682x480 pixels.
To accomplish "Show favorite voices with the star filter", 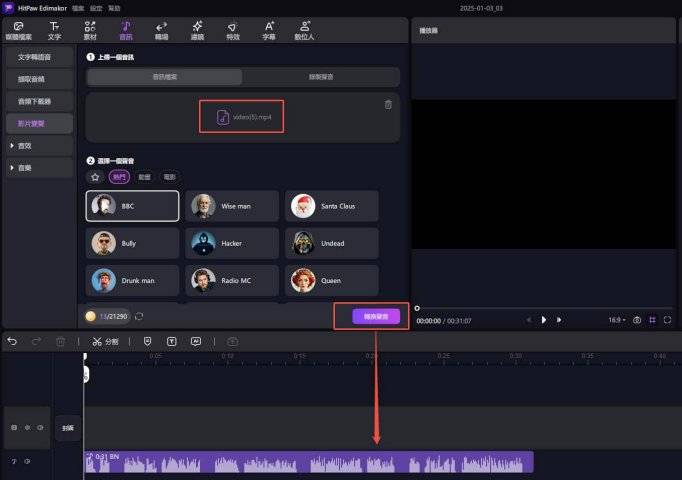I will 95,177.
